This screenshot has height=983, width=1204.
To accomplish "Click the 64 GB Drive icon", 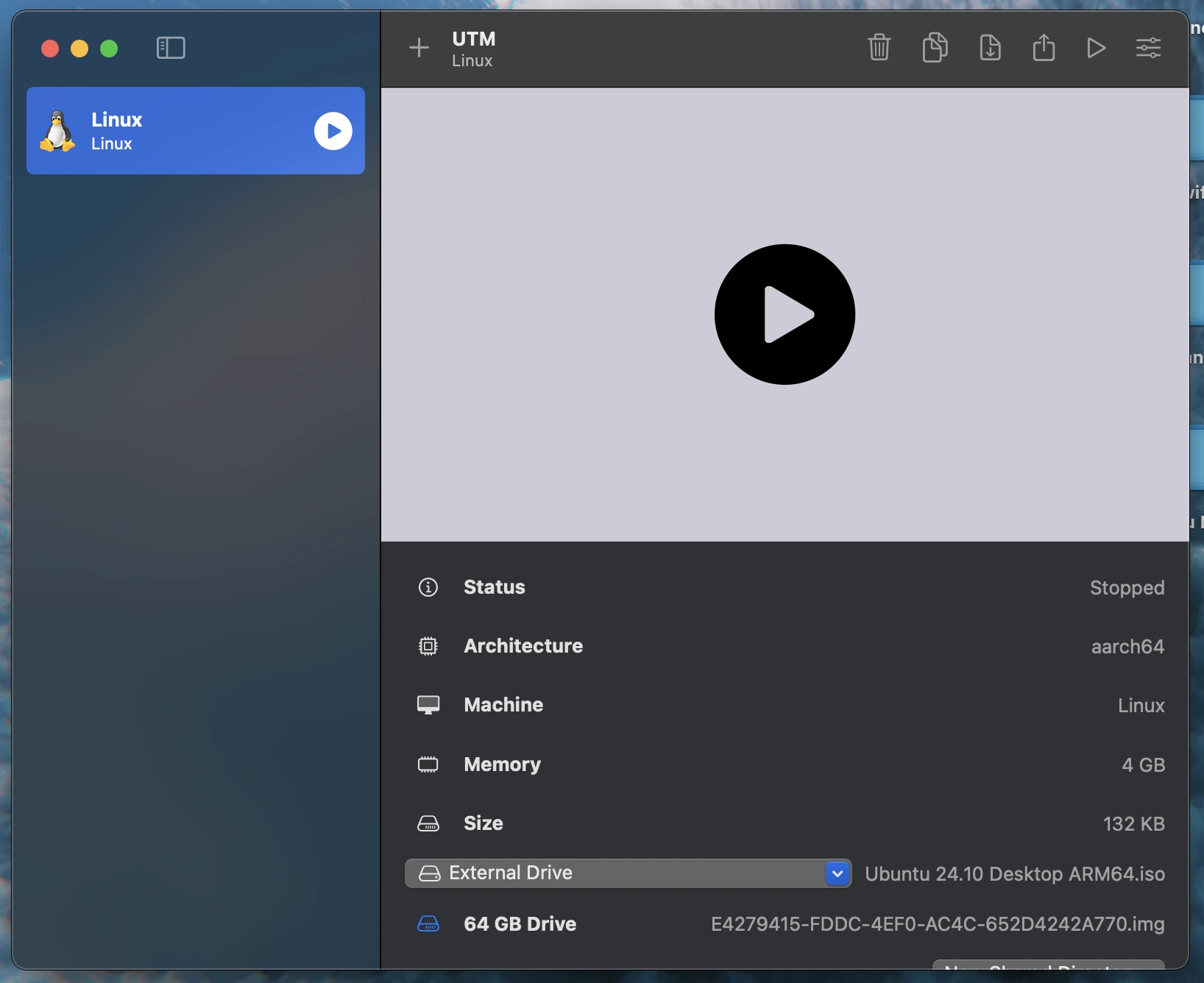I will (428, 924).
